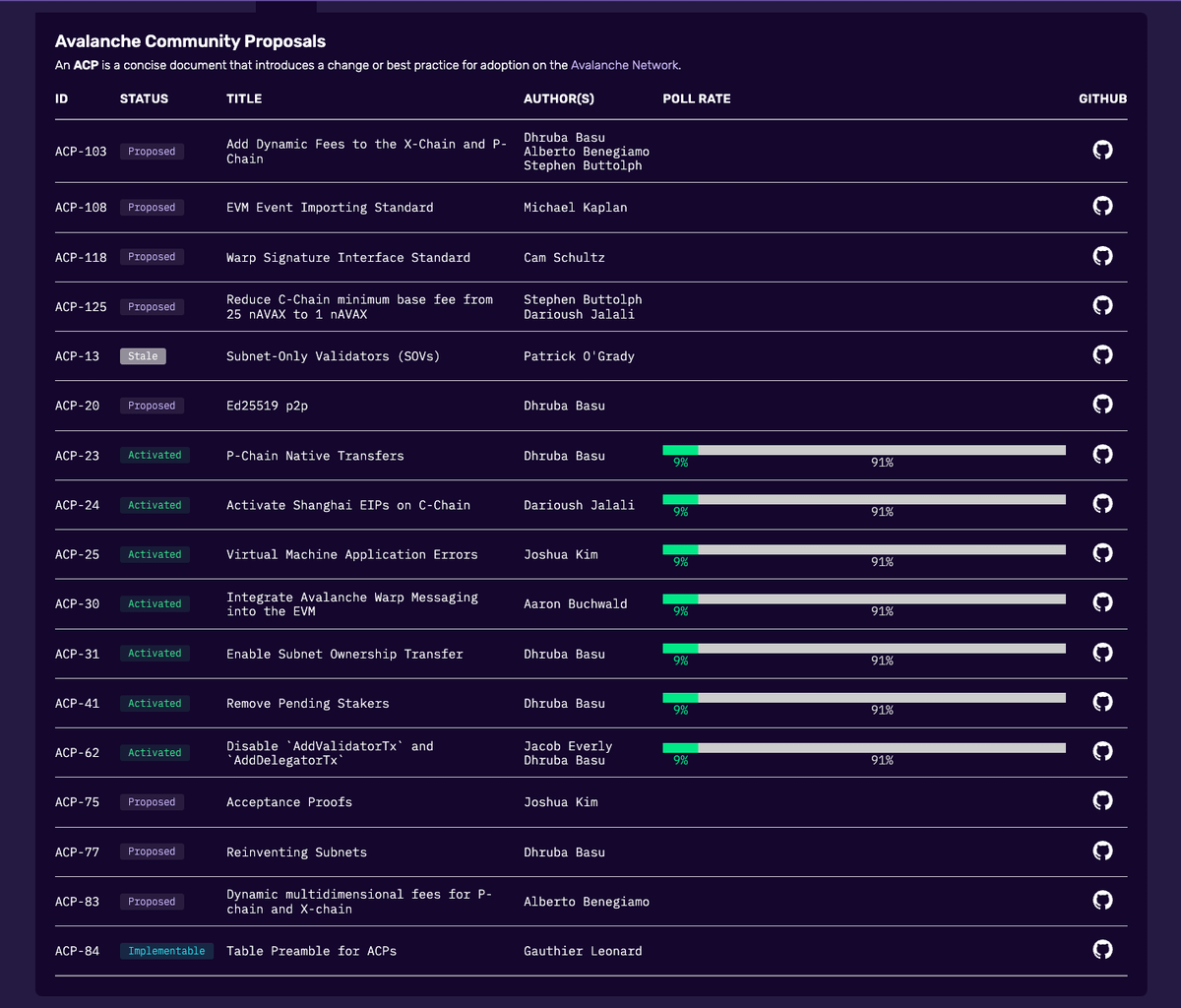
Task: Select title 'Activate Shanghai EIPs on C-Chain'
Action: coord(348,505)
